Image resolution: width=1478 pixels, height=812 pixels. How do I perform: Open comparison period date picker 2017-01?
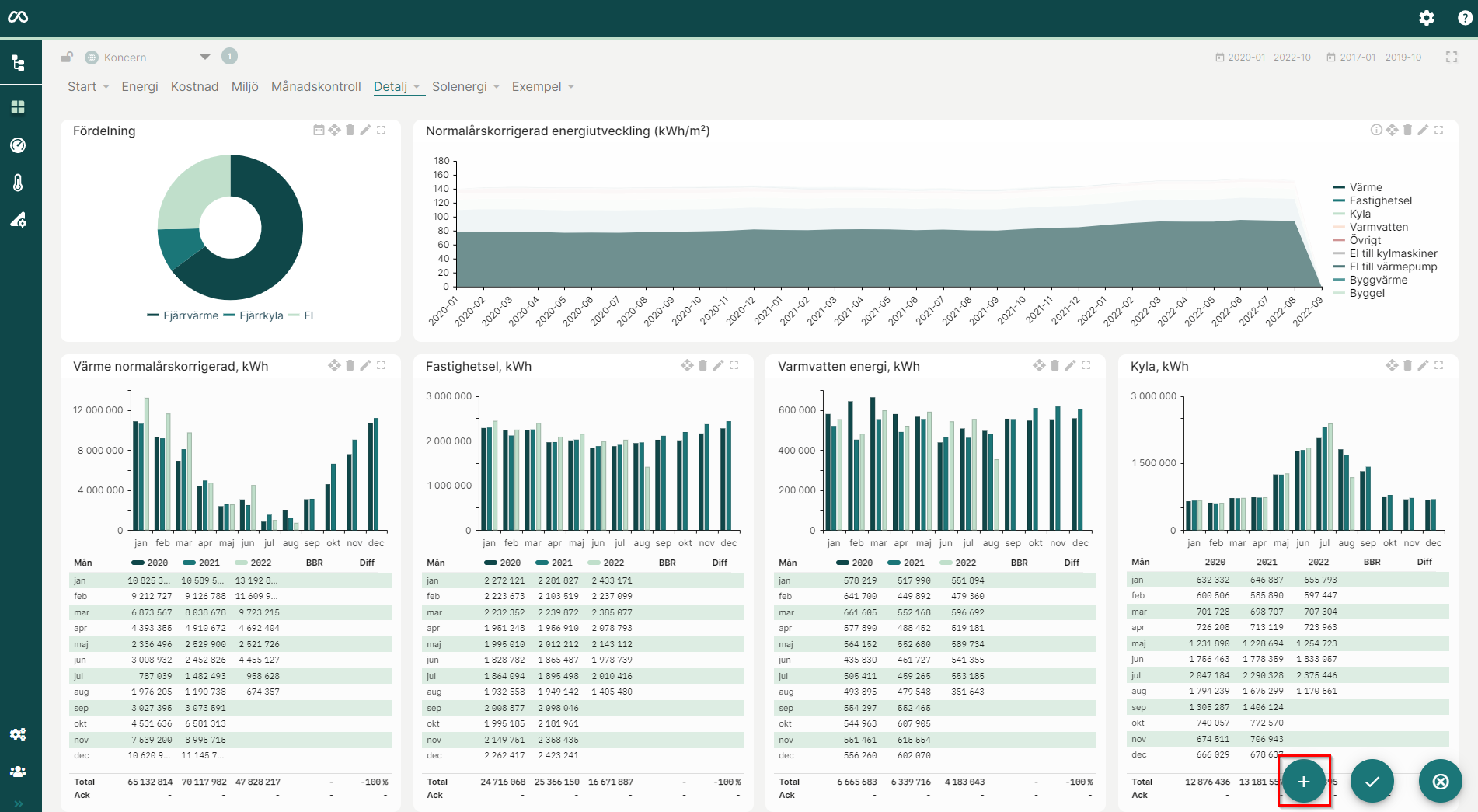tap(1351, 58)
